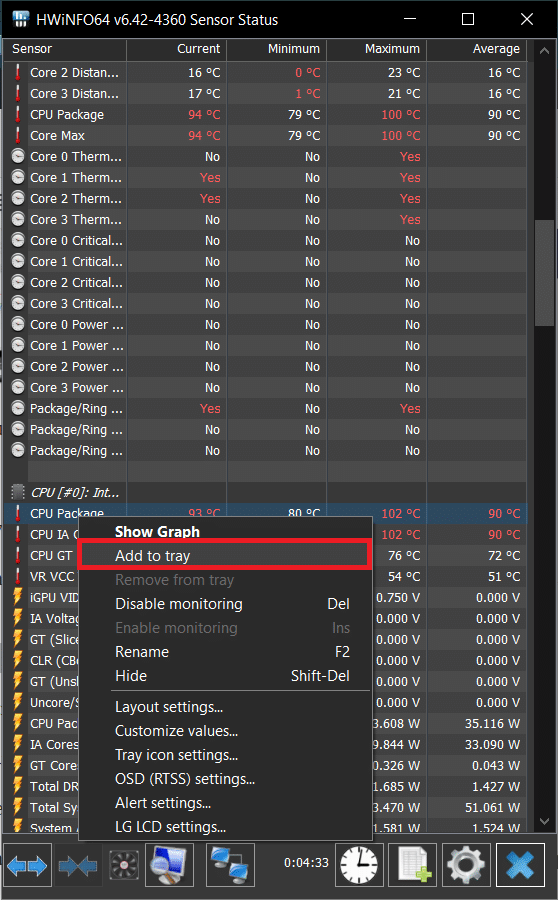Screen dimensions: 558x900
Task: Click the expand layout blue arrows icon
Action: click(x=27, y=865)
